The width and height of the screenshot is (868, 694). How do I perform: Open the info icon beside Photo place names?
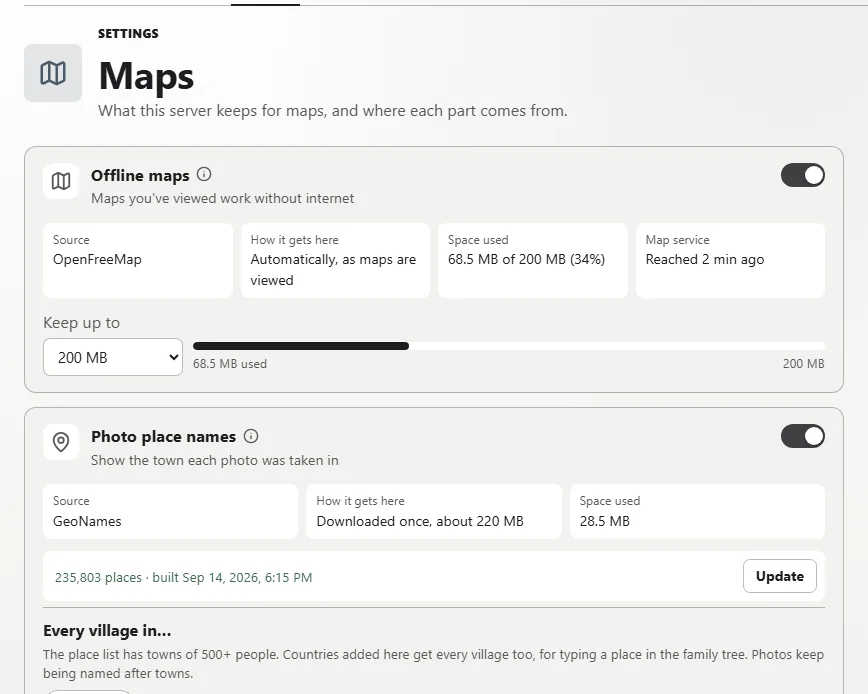click(x=251, y=436)
